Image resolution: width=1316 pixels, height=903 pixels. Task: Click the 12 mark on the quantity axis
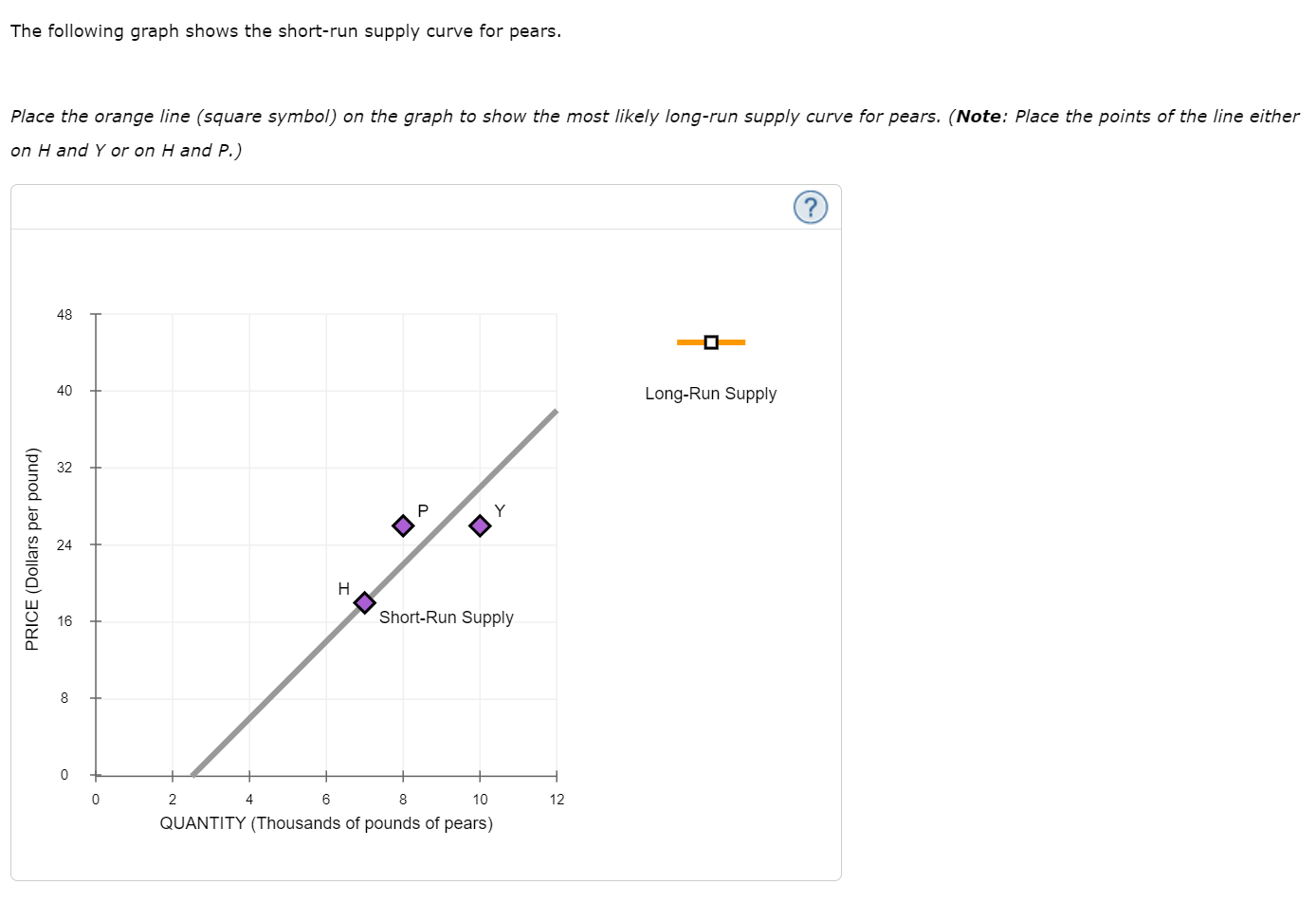[557, 800]
